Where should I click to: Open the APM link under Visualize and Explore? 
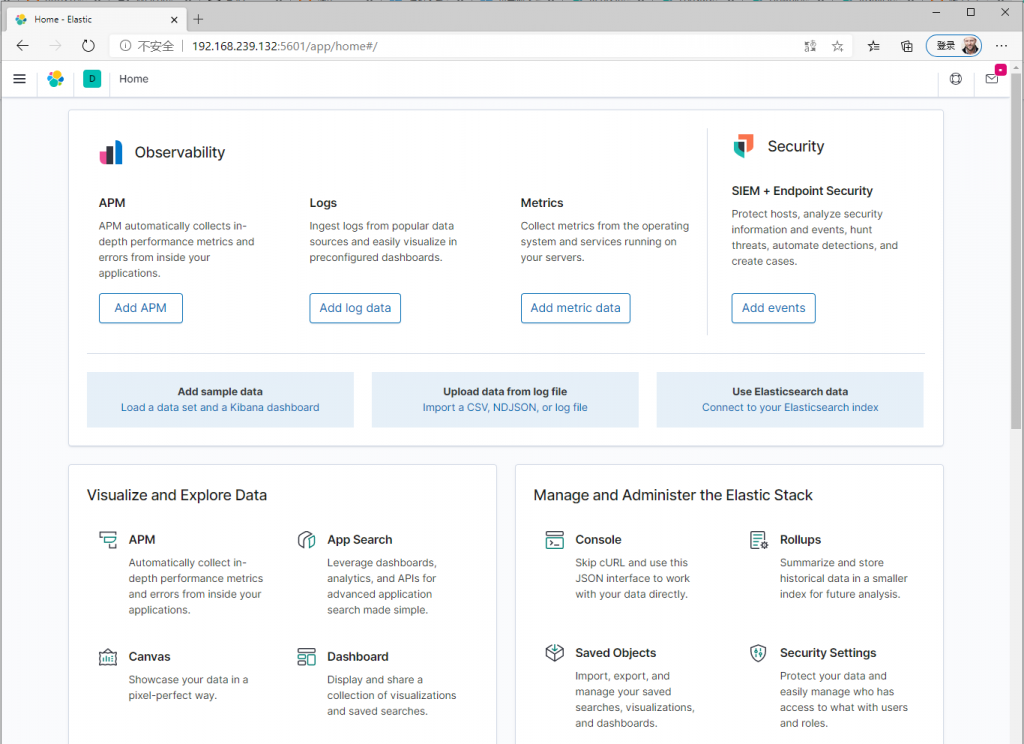(x=142, y=540)
